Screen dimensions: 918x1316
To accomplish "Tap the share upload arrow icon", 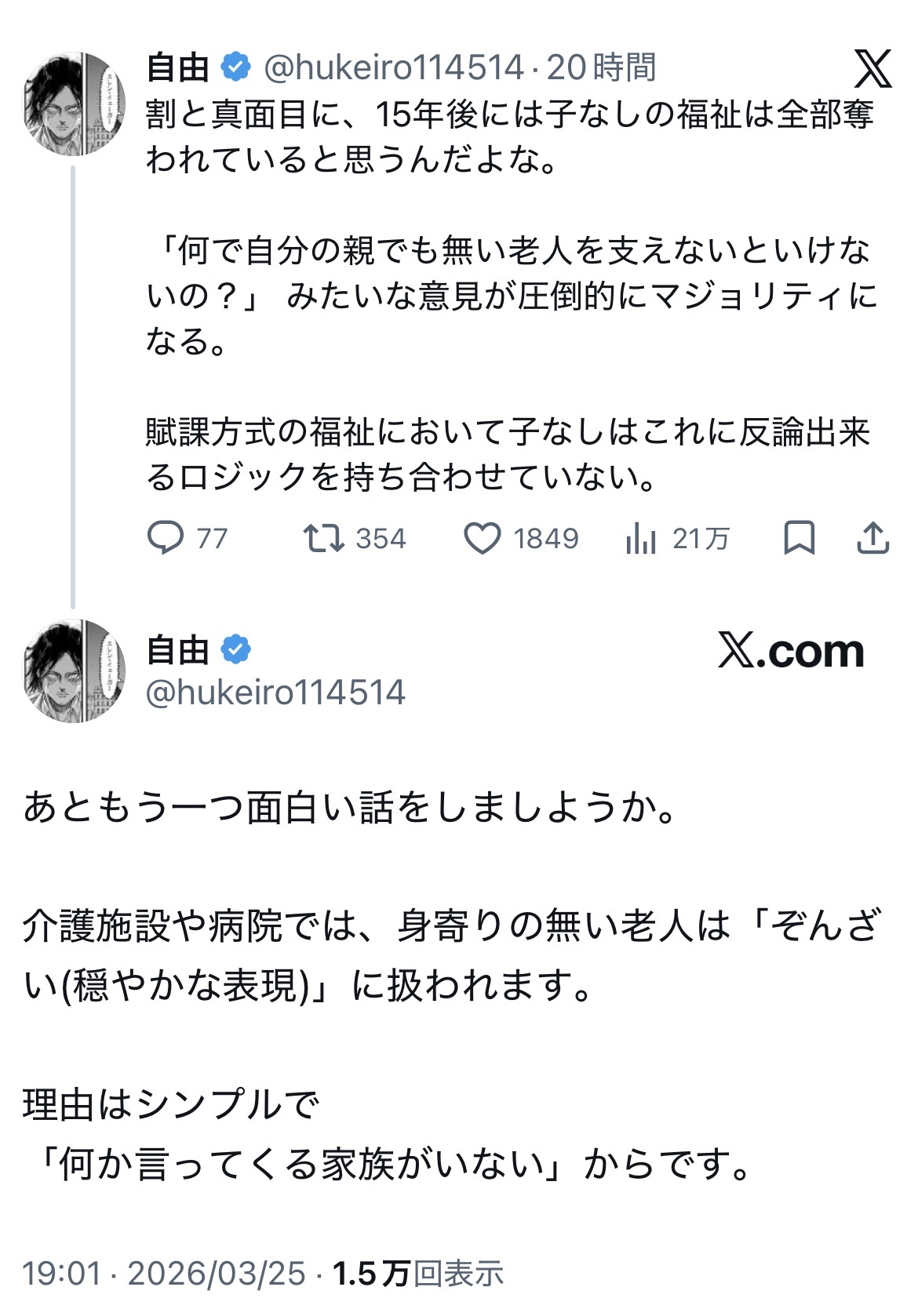I will tap(872, 538).
